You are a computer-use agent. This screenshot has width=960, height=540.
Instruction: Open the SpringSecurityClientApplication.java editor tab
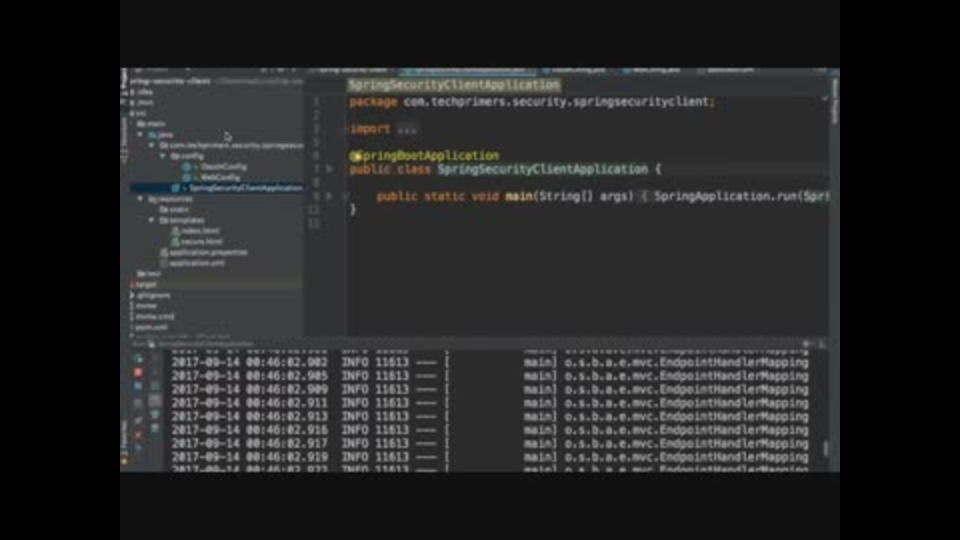(x=469, y=70)
